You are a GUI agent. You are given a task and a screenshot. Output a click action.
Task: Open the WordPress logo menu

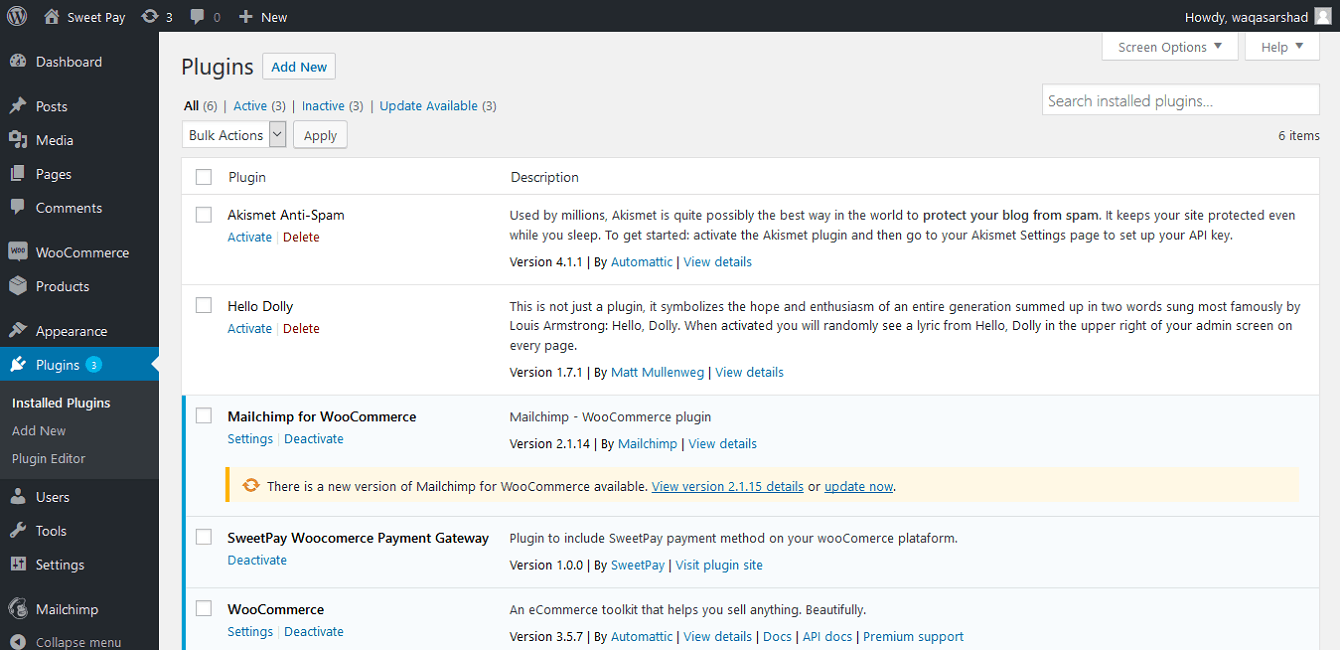17,16
